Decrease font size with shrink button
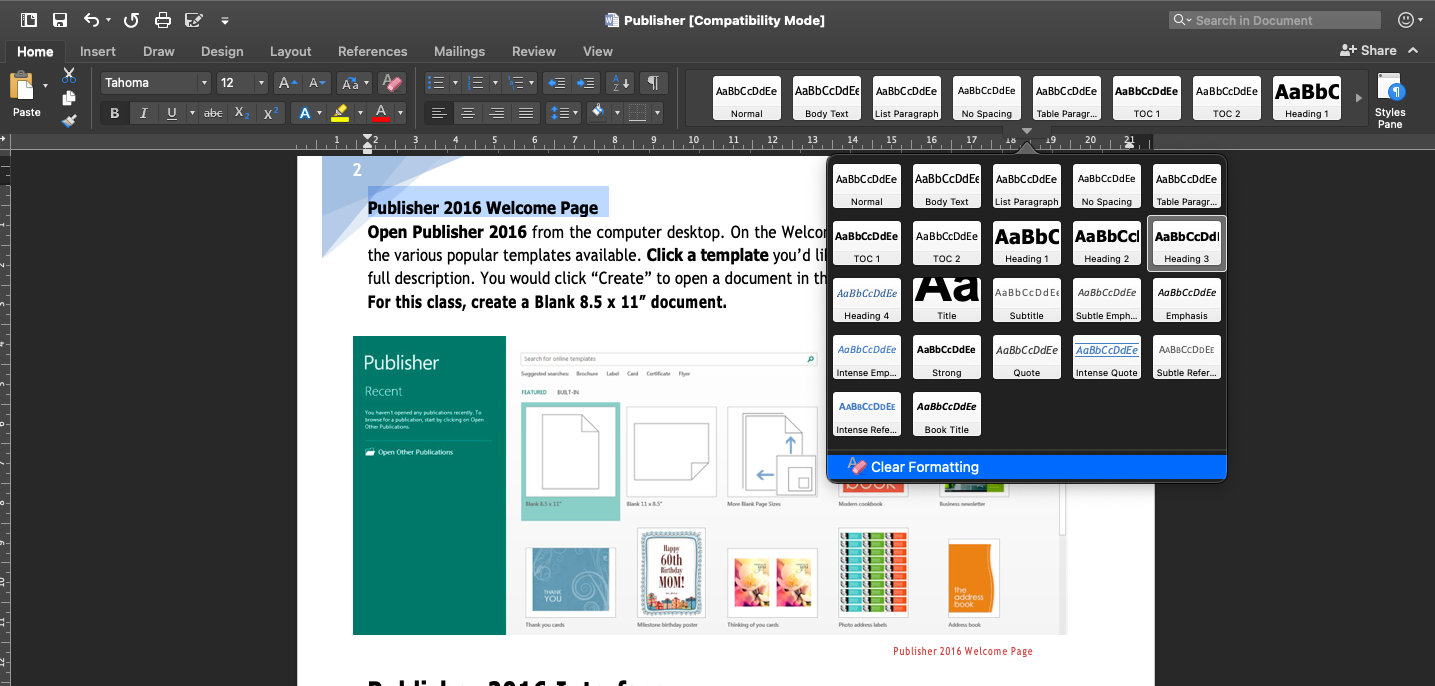This screenshot has width=1435, height=686. [x=316, y=83]
